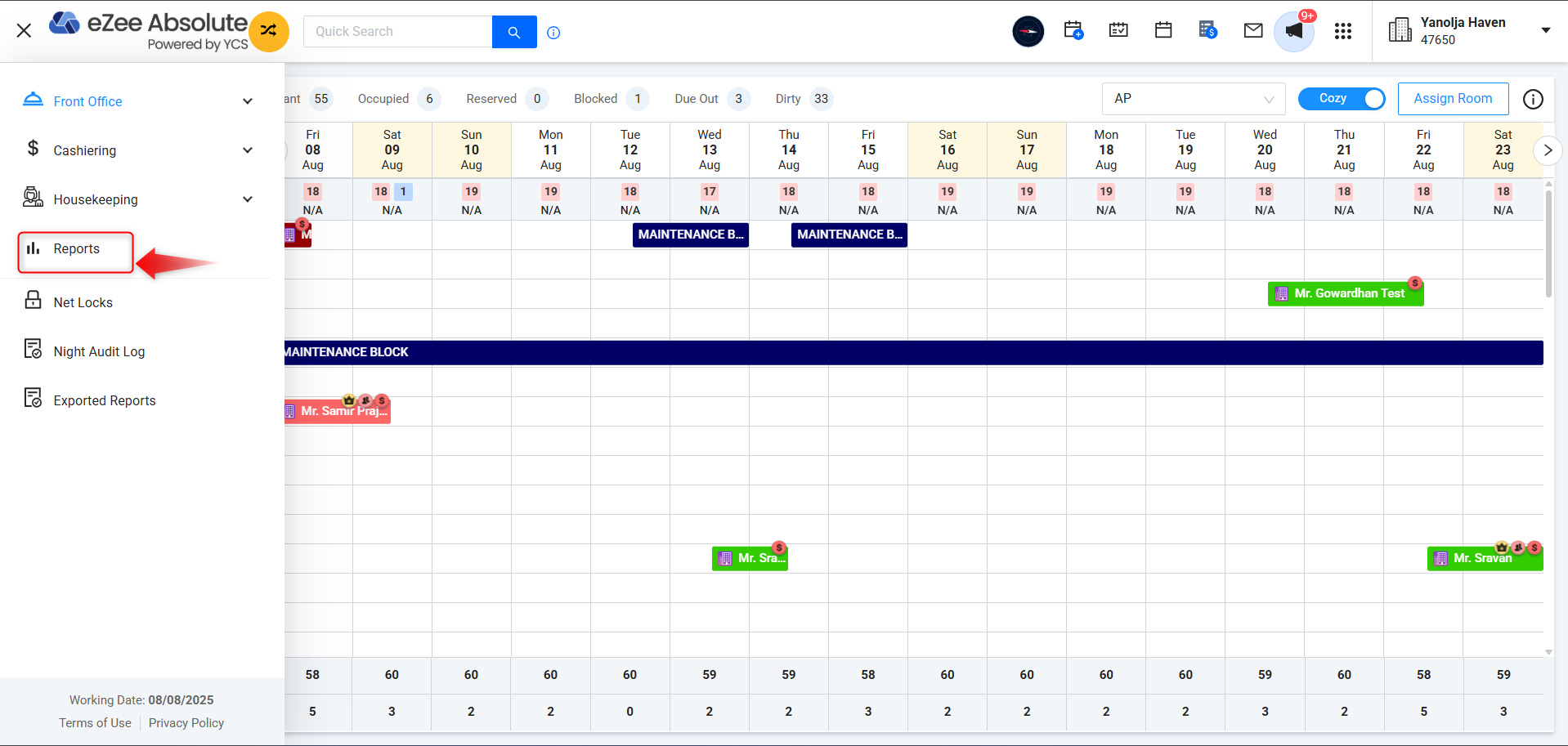Open the announcements megaphone icon
This screenshot has height=746, width=1568.
click(x=1293, y=32)
